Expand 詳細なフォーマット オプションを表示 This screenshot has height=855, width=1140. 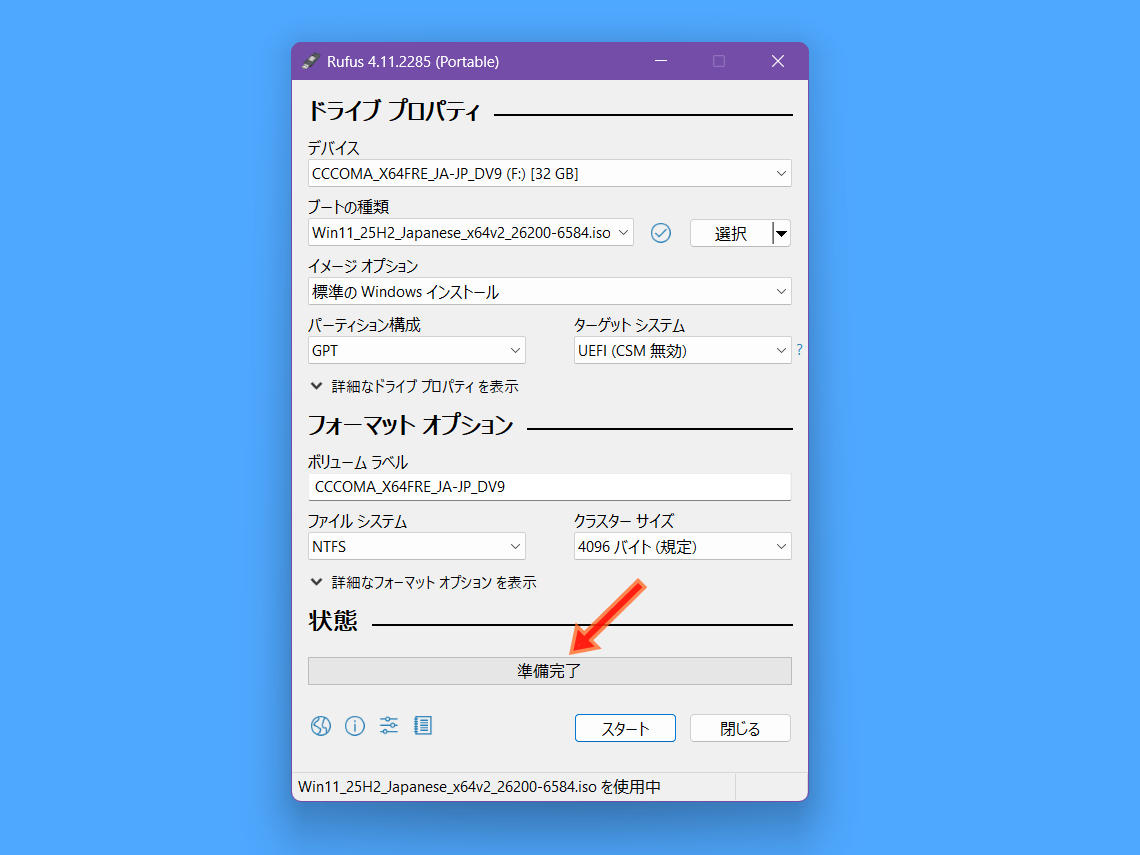click(423, 582)
